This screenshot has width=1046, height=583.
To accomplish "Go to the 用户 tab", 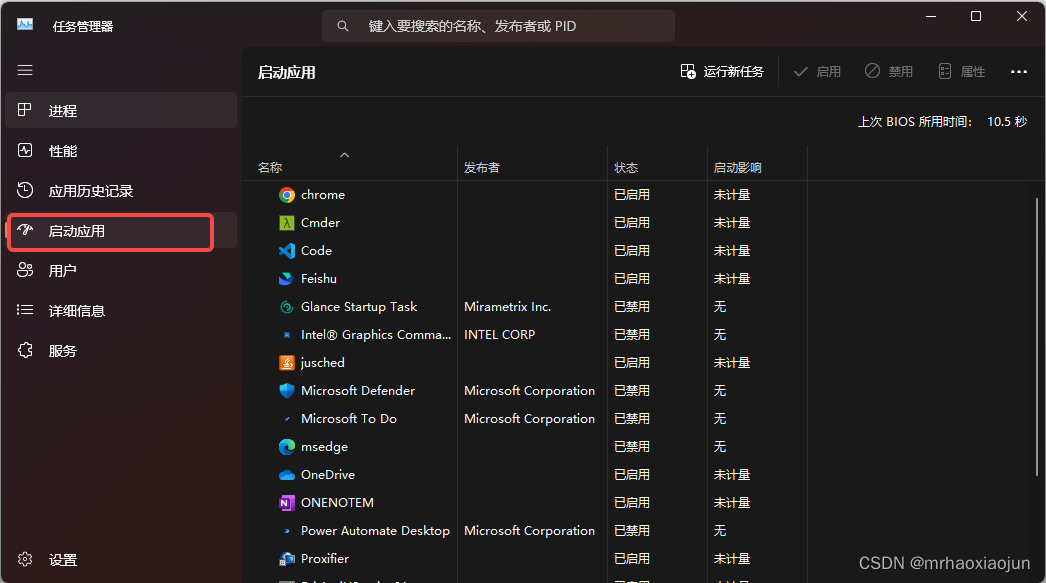I will coord(121,270).
